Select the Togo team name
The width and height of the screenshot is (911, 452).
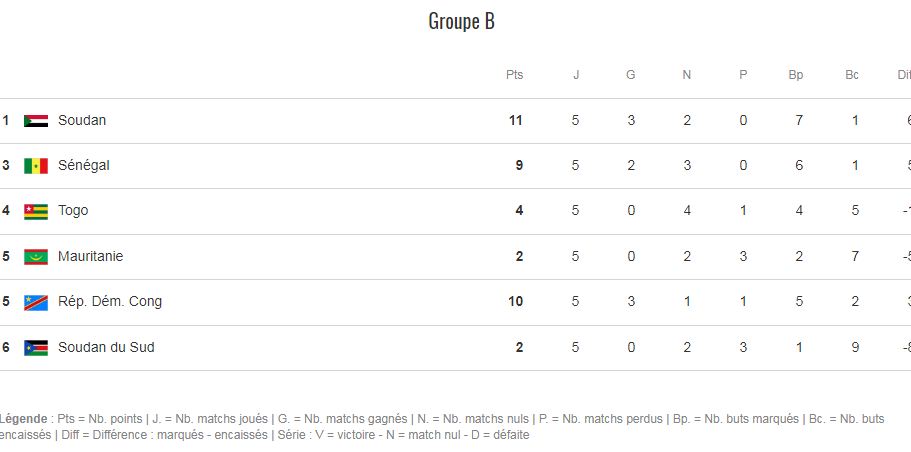tap(73, 210)
